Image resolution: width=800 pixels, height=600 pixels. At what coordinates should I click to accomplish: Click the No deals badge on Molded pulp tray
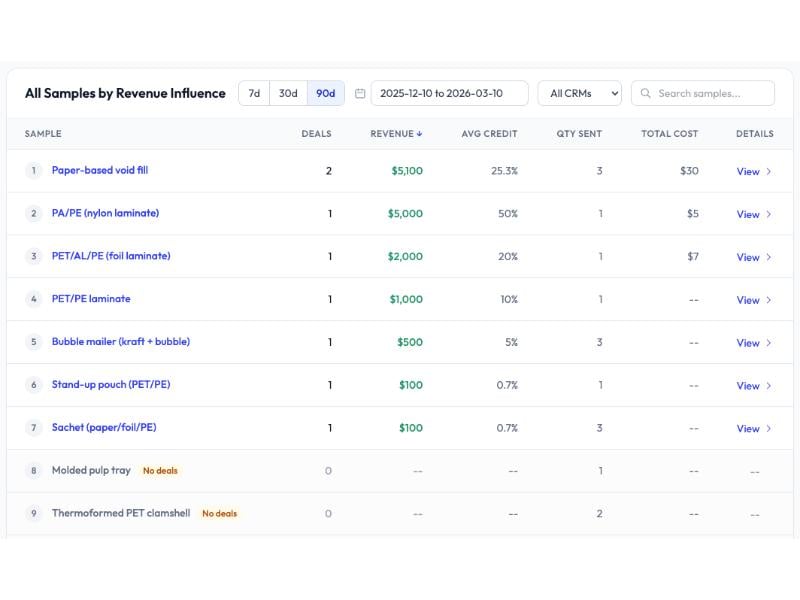[159, 470]
